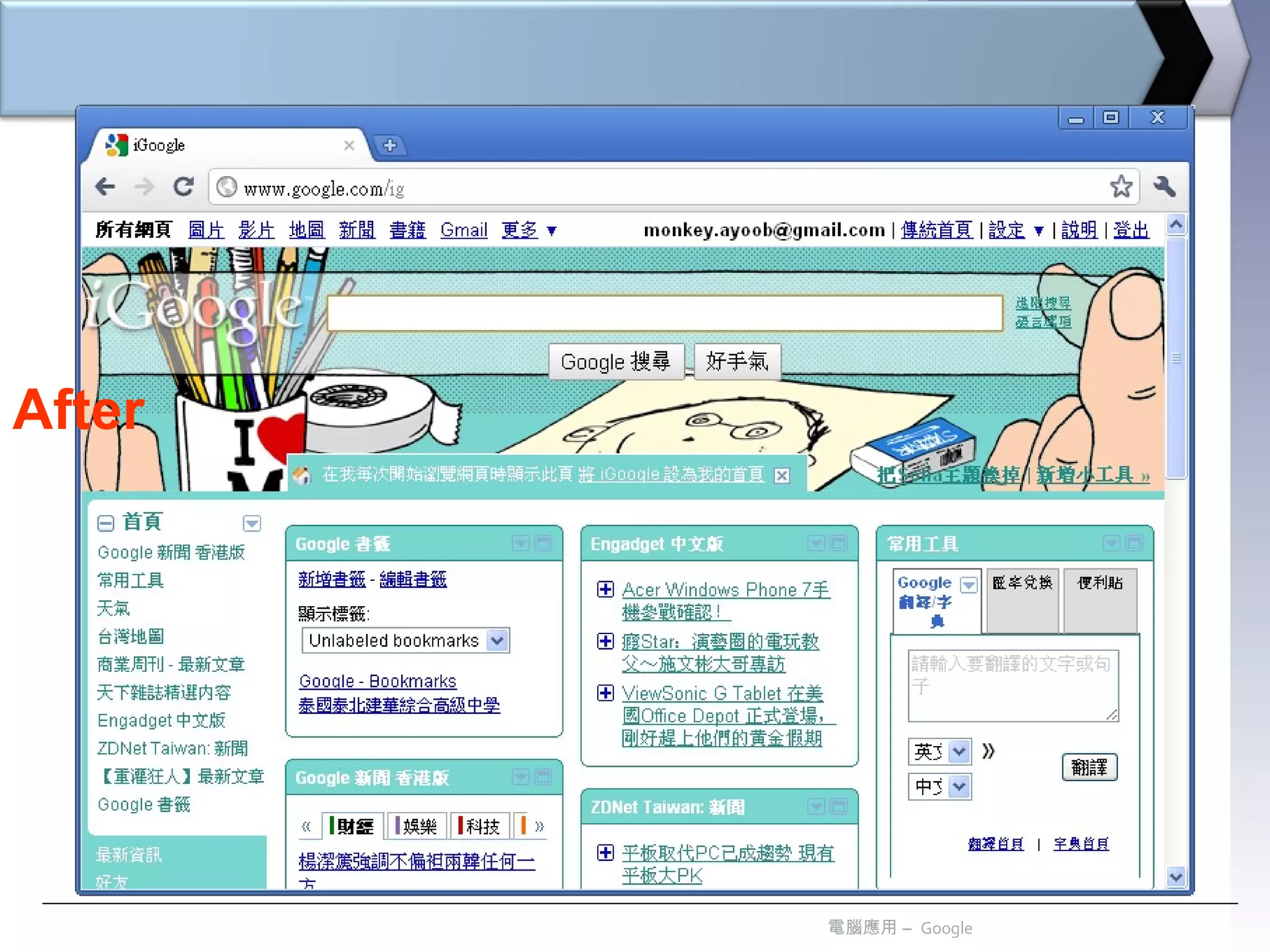The width and height of the screenshot is (1270, 952).
Task: Expand the 平板取代PC article entry
Action: pyautogui.click(x=605, y=852)
